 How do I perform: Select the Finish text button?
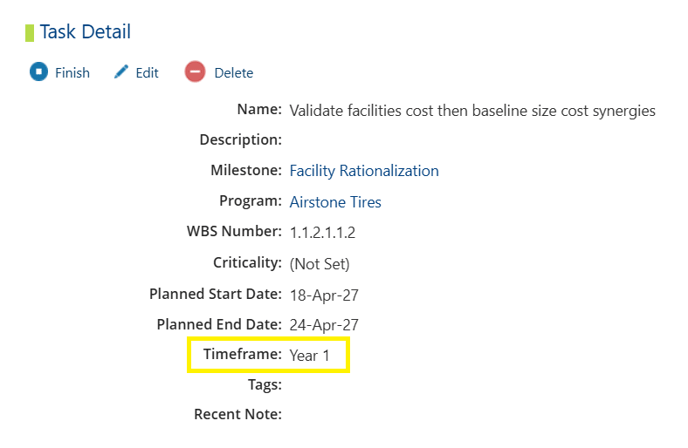coord(72,72)
